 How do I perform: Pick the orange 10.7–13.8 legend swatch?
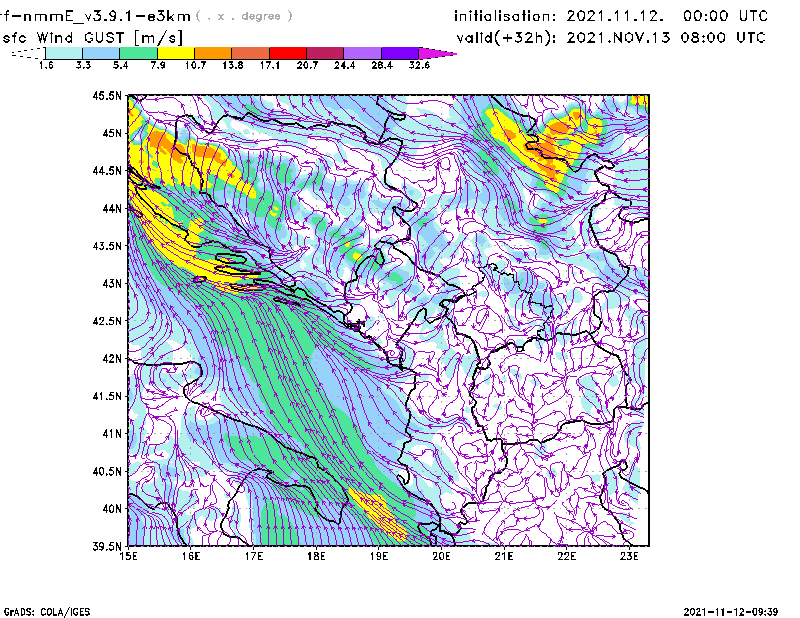tap(213, 53)
